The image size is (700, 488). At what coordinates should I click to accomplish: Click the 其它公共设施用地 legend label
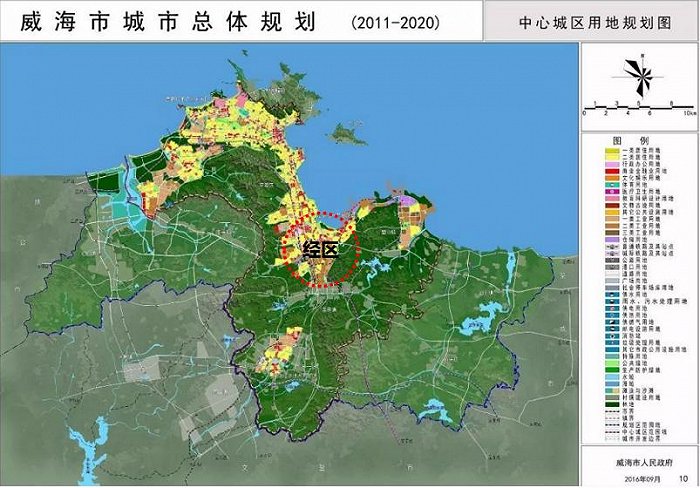(648, 212)
